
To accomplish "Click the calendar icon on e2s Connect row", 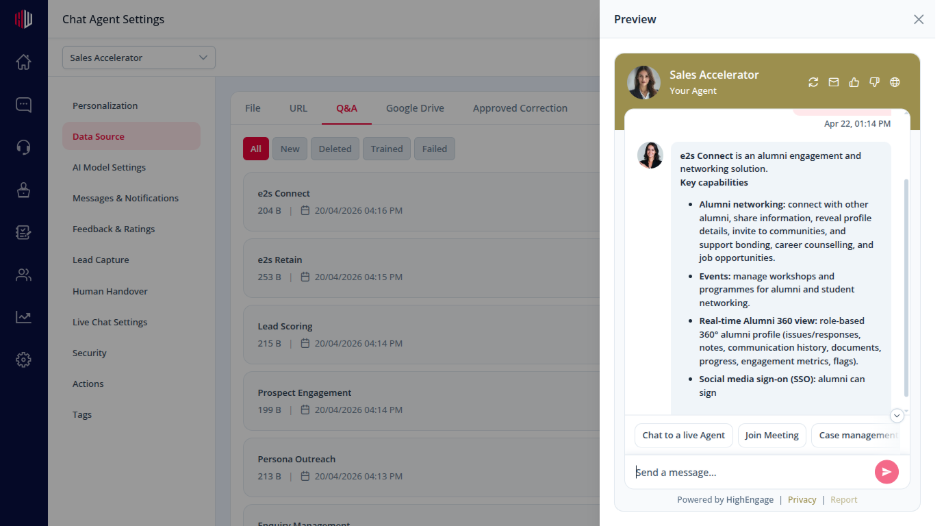I will (x=305, y=210).
